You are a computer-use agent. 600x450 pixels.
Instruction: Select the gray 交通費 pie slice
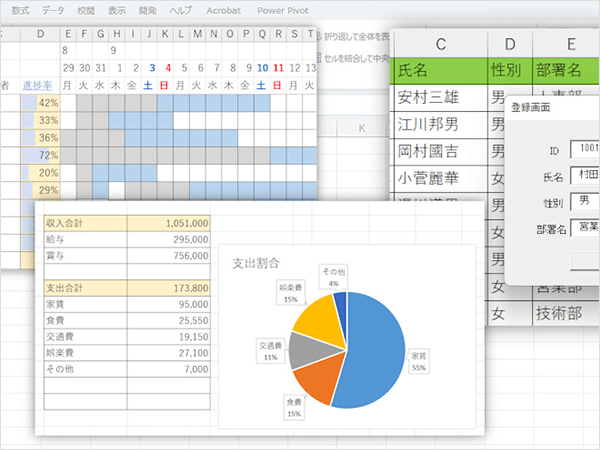pyautogui.click(x=310, y=350)
